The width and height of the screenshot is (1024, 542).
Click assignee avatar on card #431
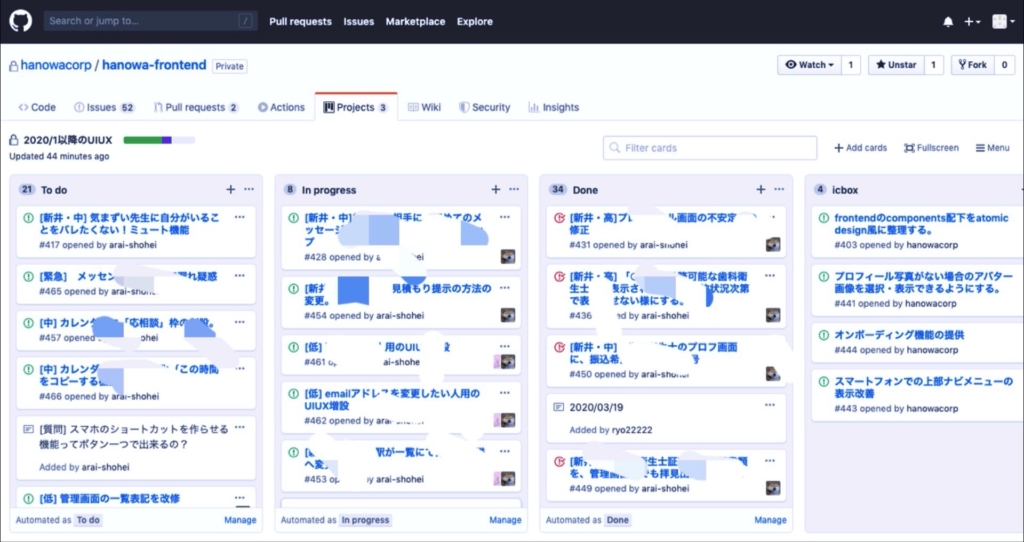[x=773, y=245]
